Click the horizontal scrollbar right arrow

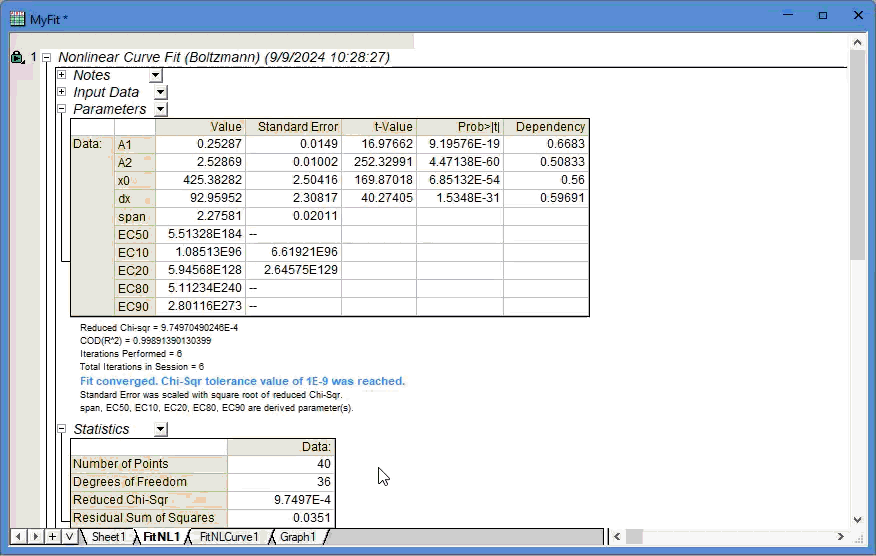point(843,537)
